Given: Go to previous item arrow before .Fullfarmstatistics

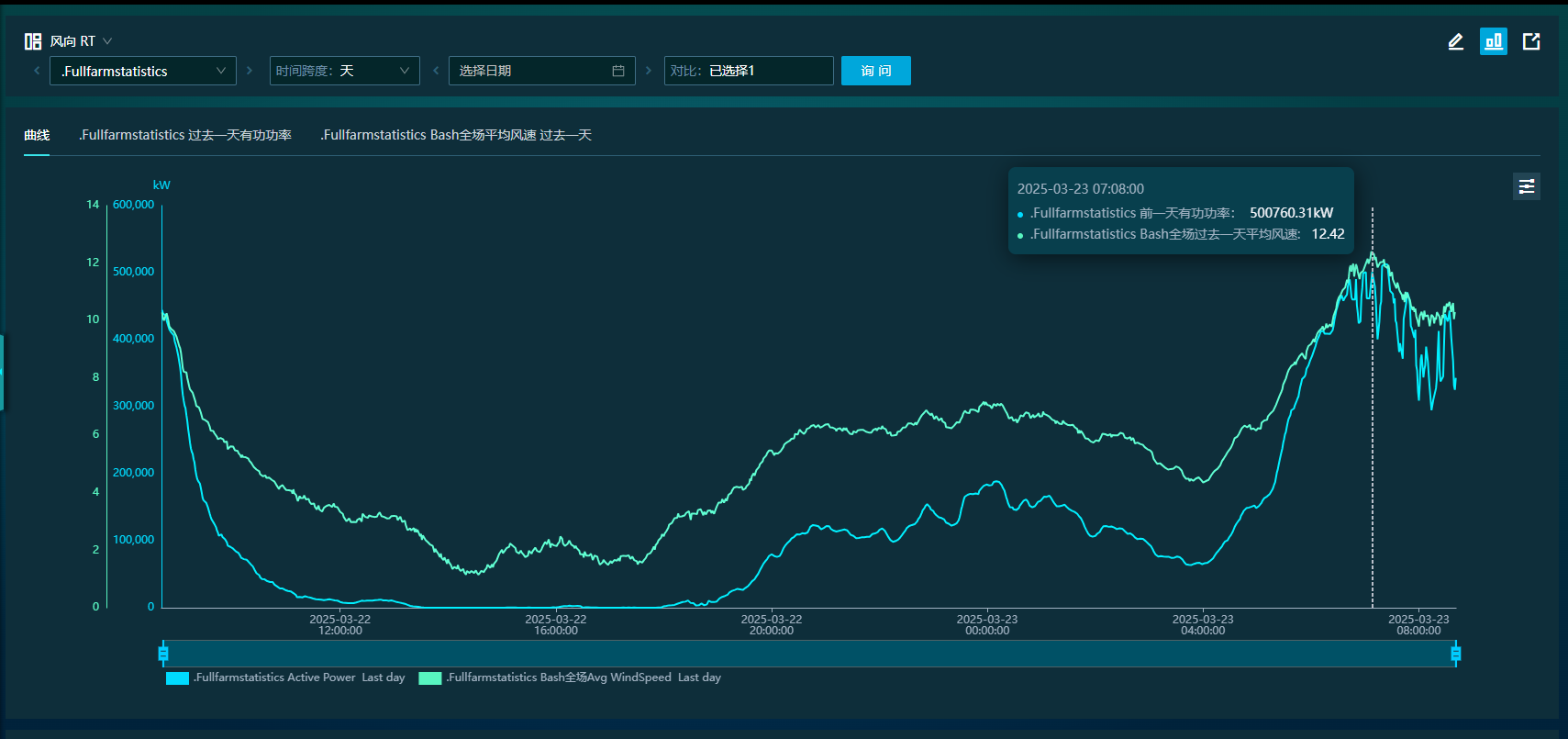Looking at the screenshot, I should (x=37, y=71).
